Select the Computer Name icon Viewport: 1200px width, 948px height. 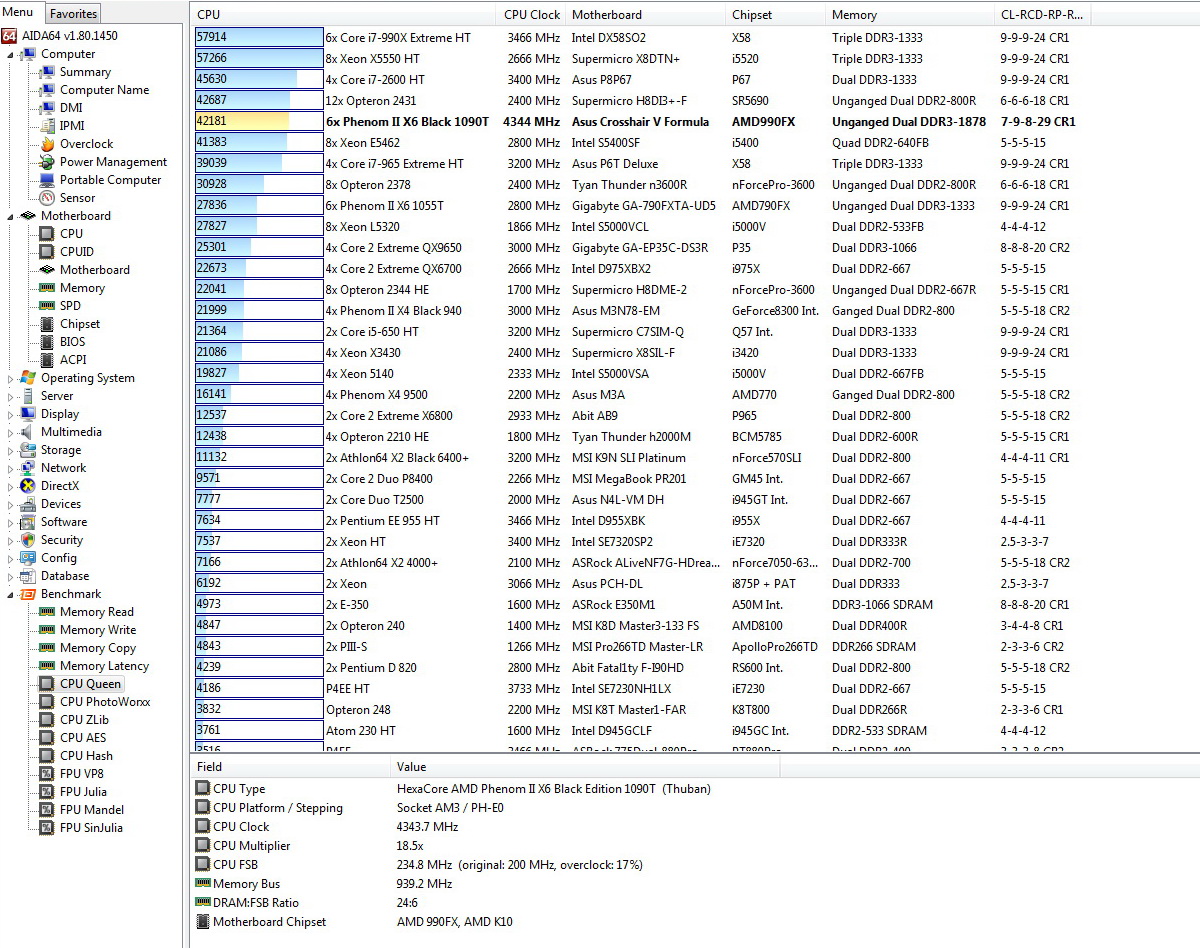(x=47, y=90)
